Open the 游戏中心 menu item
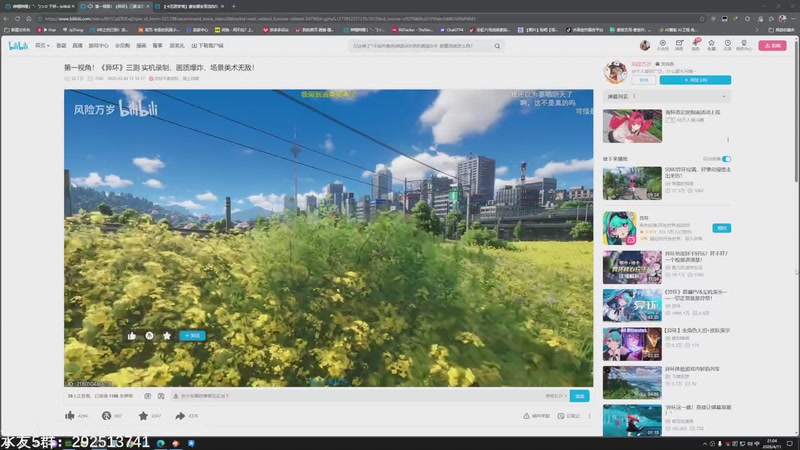The width and height of the screenshot is (800, 450). [x=98, y=45]
